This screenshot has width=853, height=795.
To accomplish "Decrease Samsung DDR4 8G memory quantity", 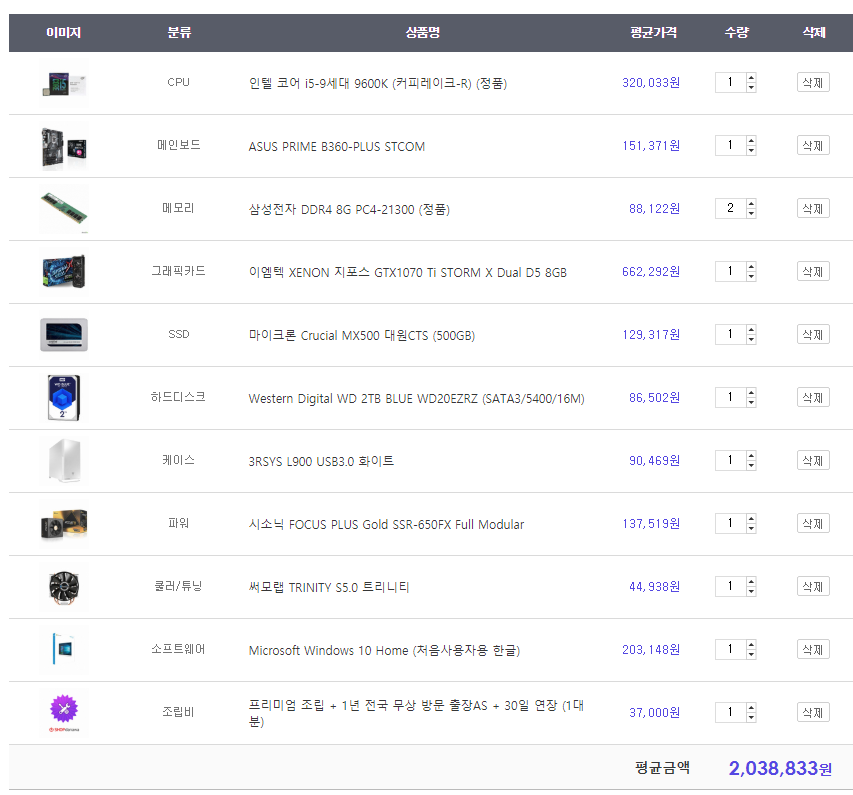I will click(751, 213).
